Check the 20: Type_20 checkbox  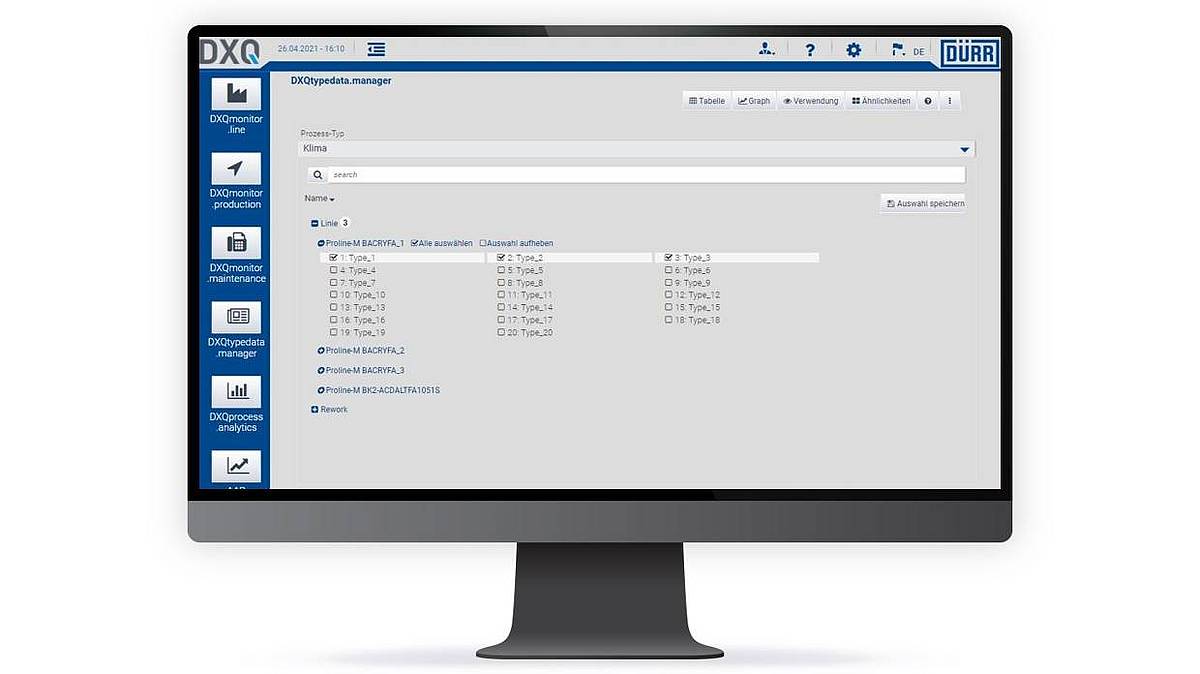[501, 333]
